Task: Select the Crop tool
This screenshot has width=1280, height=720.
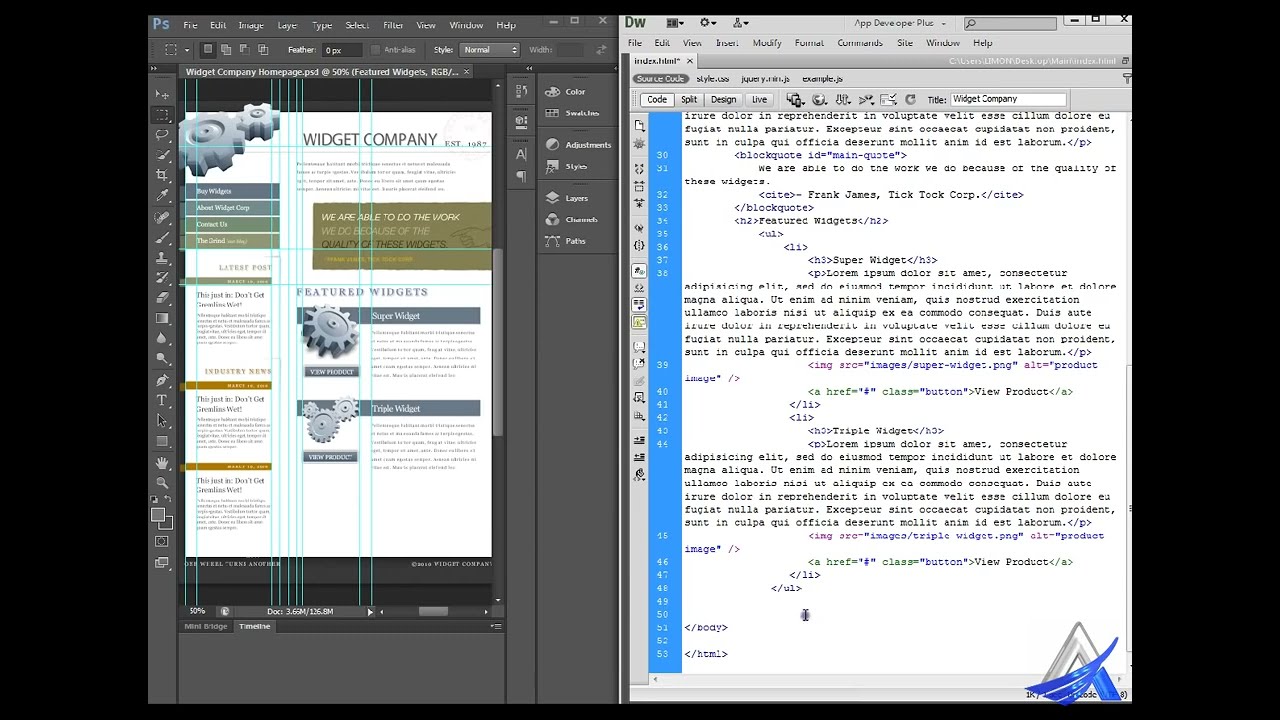Action: tap(162, 175)
